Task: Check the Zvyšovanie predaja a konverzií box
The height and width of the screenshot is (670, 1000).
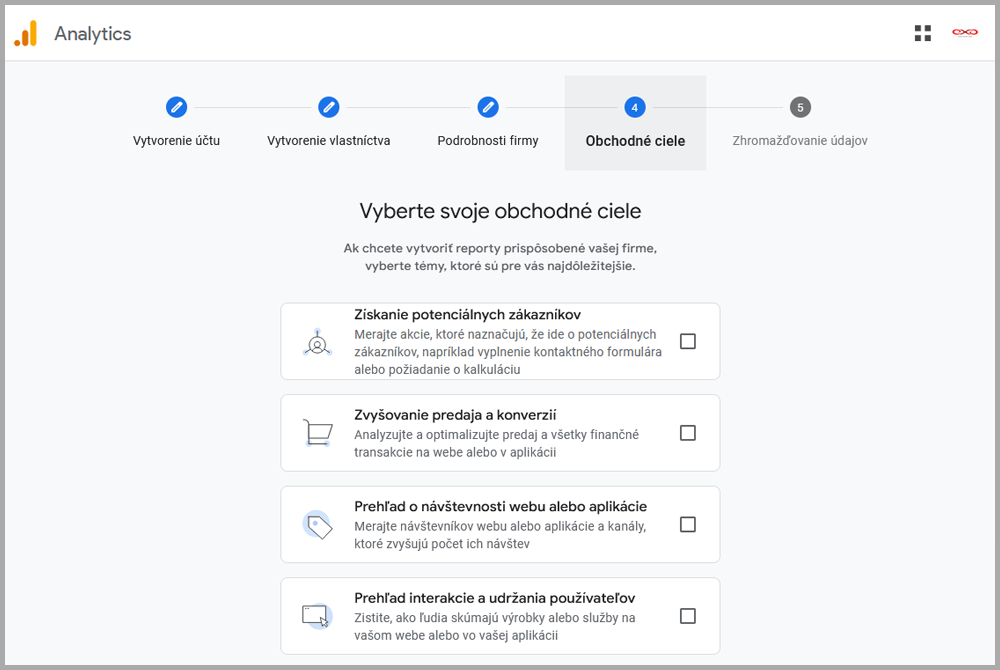Action: pyautogui.click(x=688, y=433)
